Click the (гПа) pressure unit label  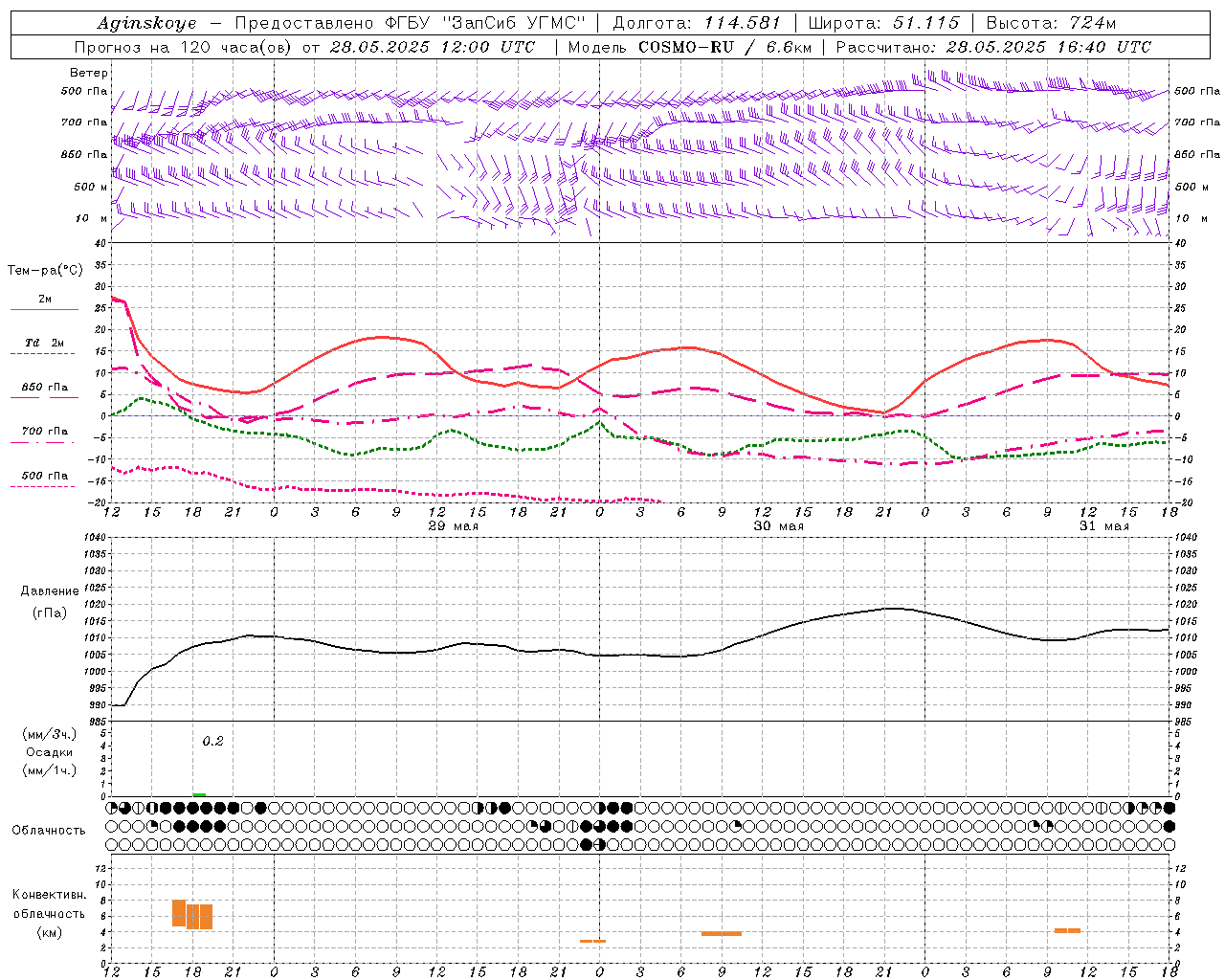click(50, 613)
